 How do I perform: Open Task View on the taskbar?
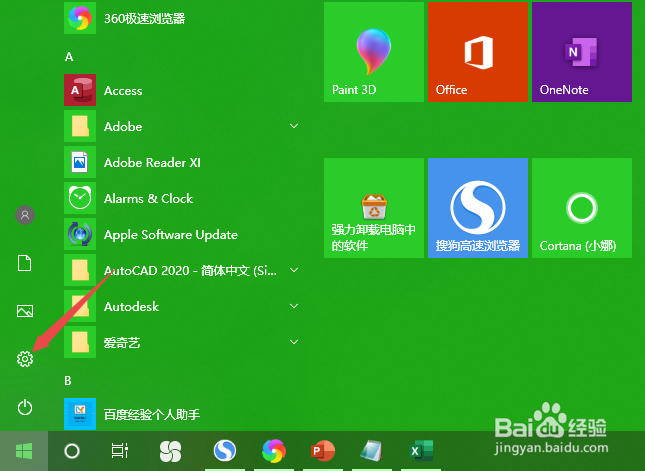[120, 451]
